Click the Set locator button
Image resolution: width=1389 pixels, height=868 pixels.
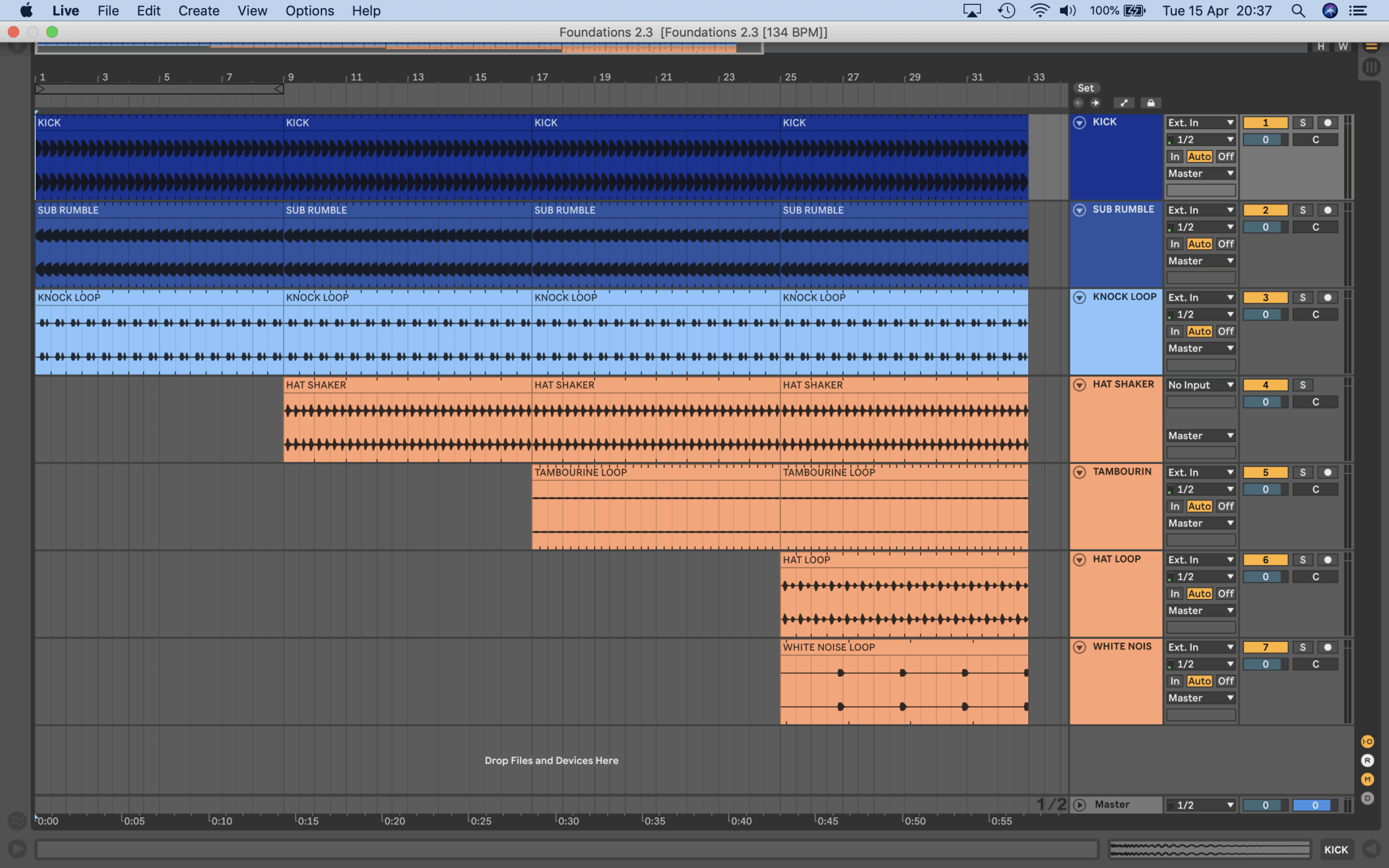click(1085, 88)
